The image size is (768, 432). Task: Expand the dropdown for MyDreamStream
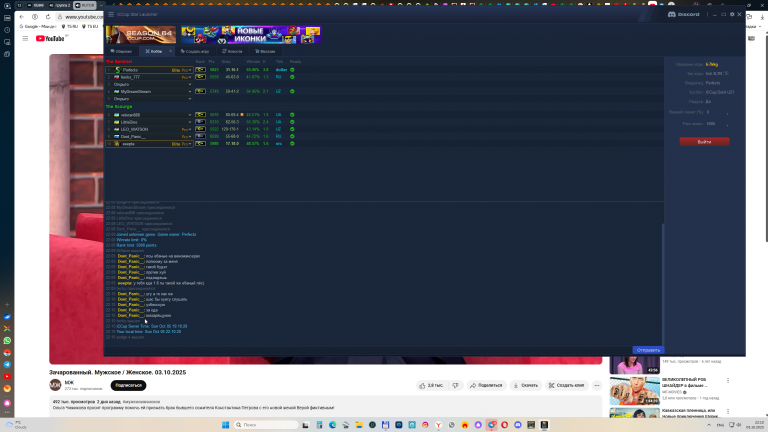click(x=190, y=92)
